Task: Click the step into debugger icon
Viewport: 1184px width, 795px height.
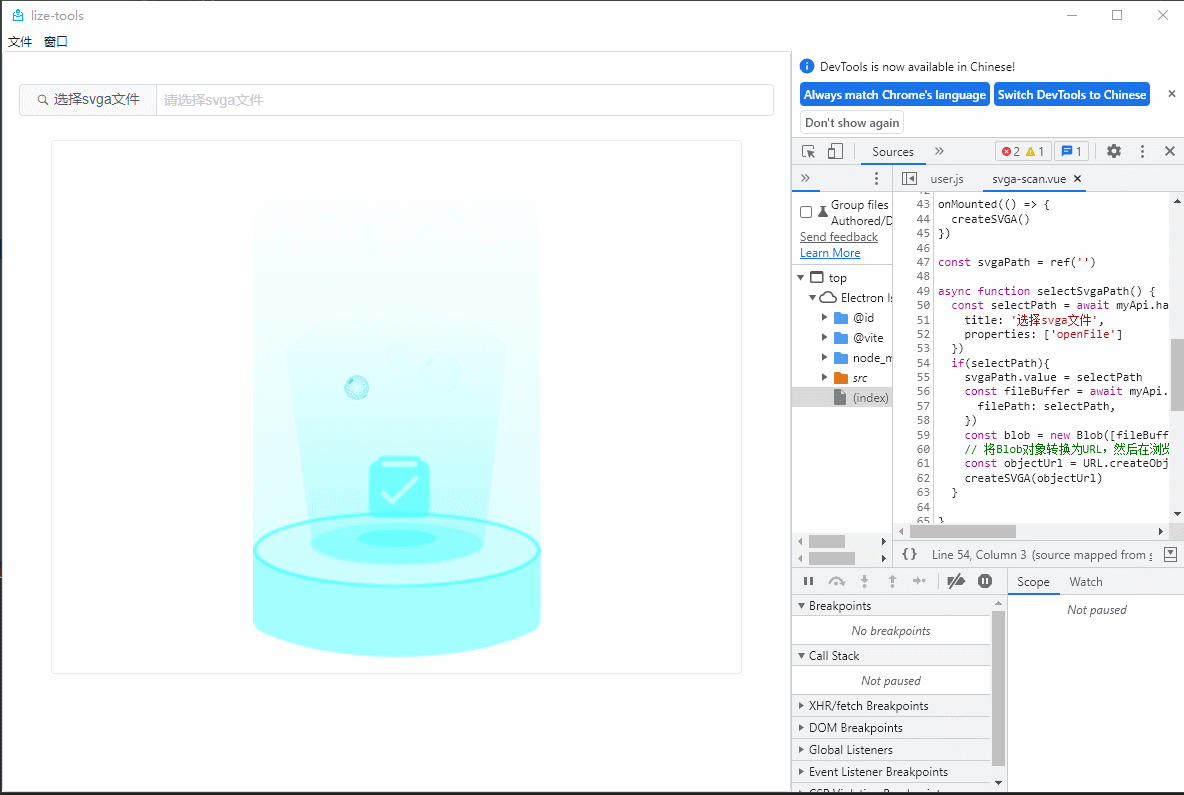Action: pos(864,581)
